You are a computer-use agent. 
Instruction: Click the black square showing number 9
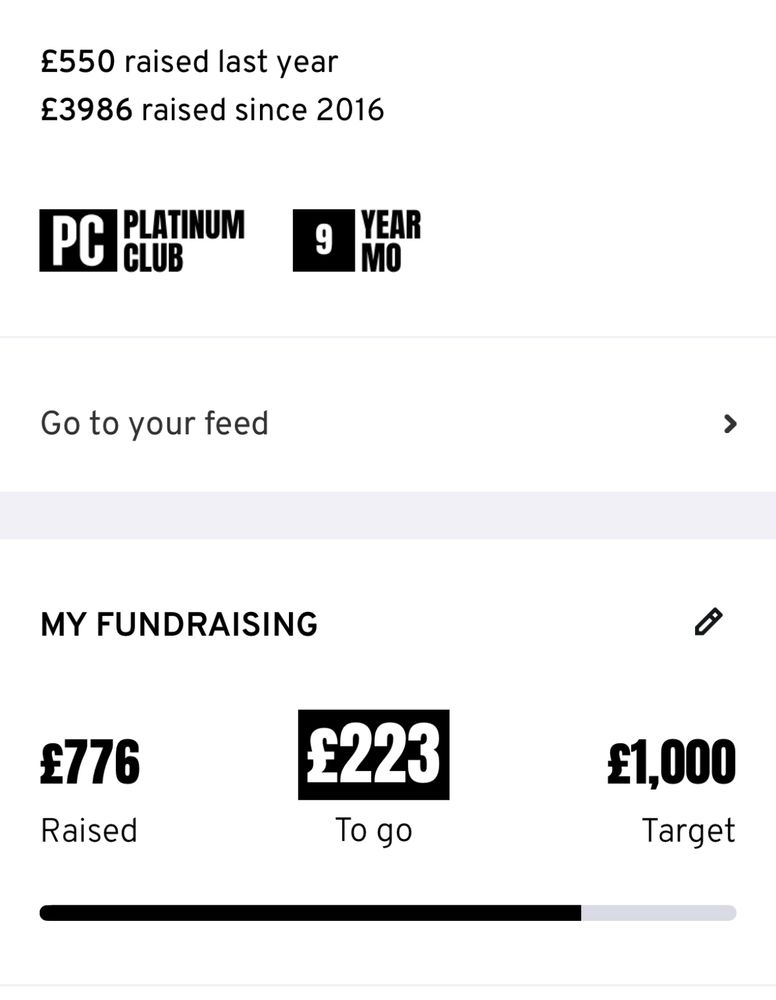324,240
